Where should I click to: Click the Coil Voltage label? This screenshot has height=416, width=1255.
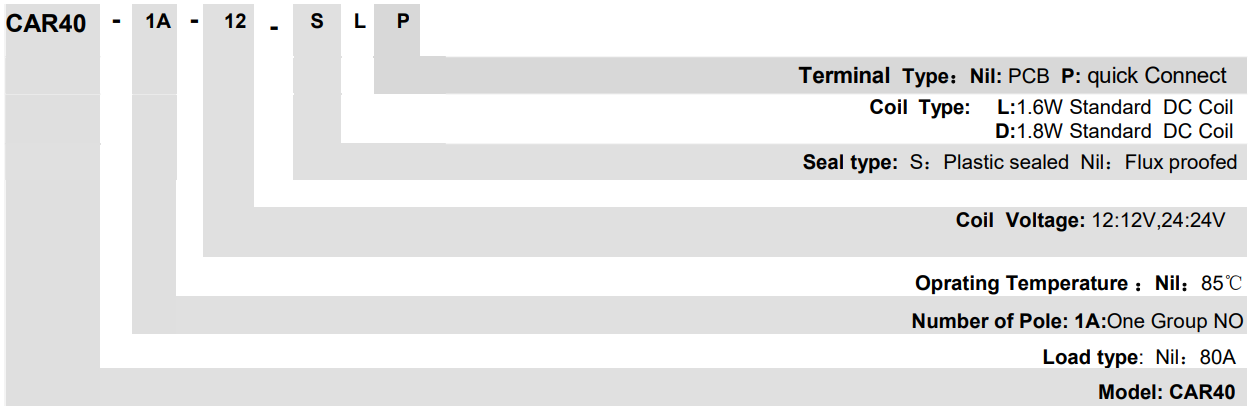(x=1019, y=221)
